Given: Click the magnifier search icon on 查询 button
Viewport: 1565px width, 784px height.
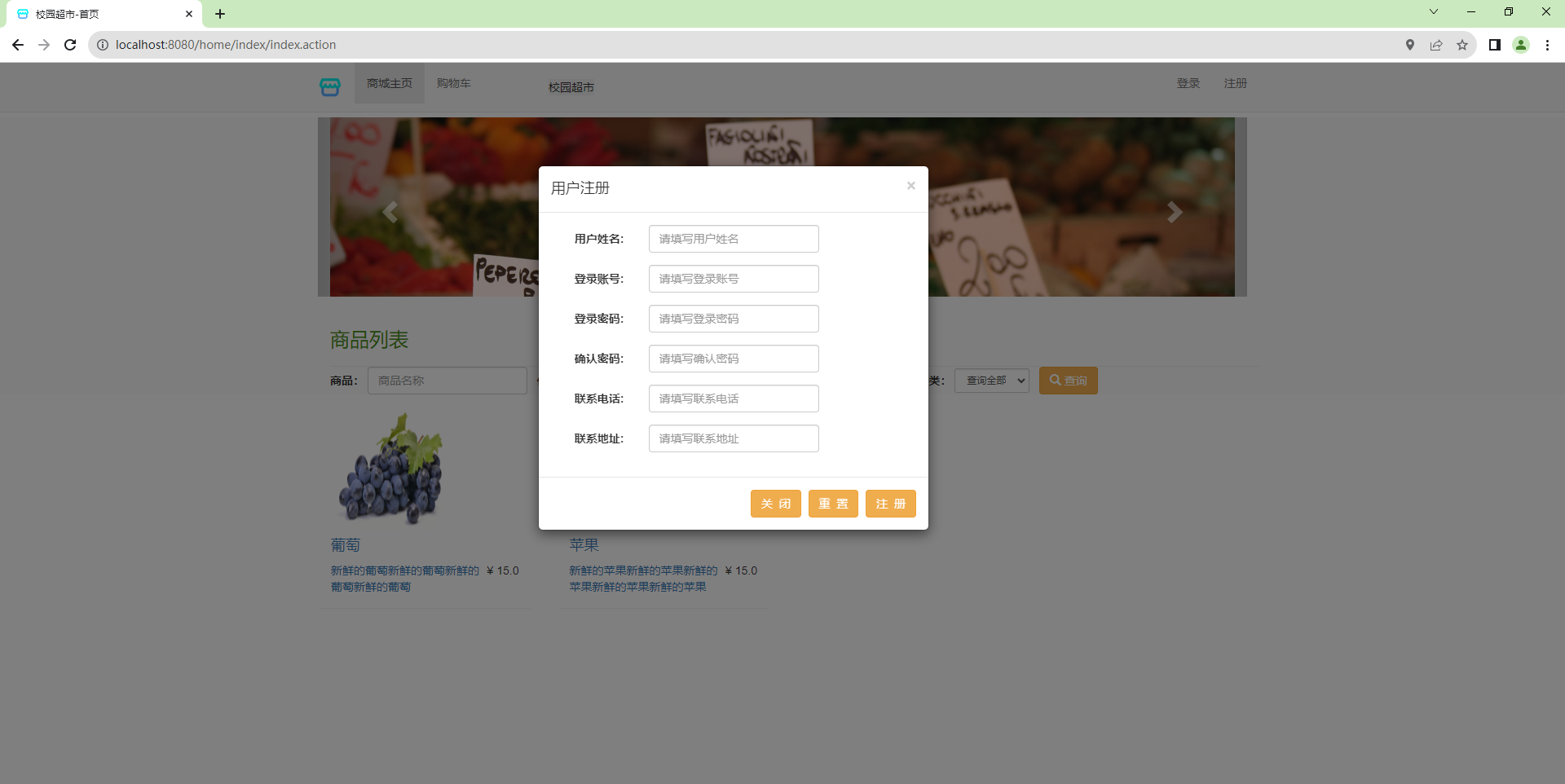Looking at the screenshot, I should tap(1054, 380).
